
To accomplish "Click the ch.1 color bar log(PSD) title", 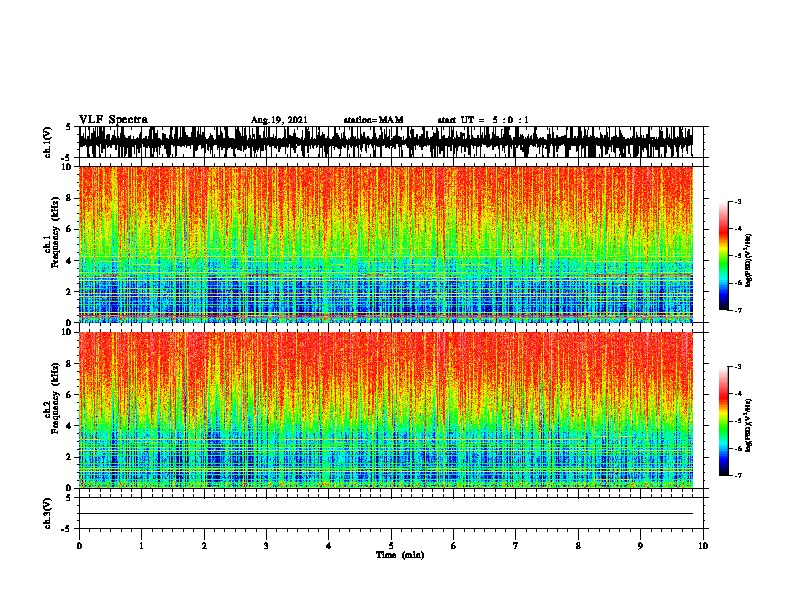I will pyautogui.click(x=748, y=261).
